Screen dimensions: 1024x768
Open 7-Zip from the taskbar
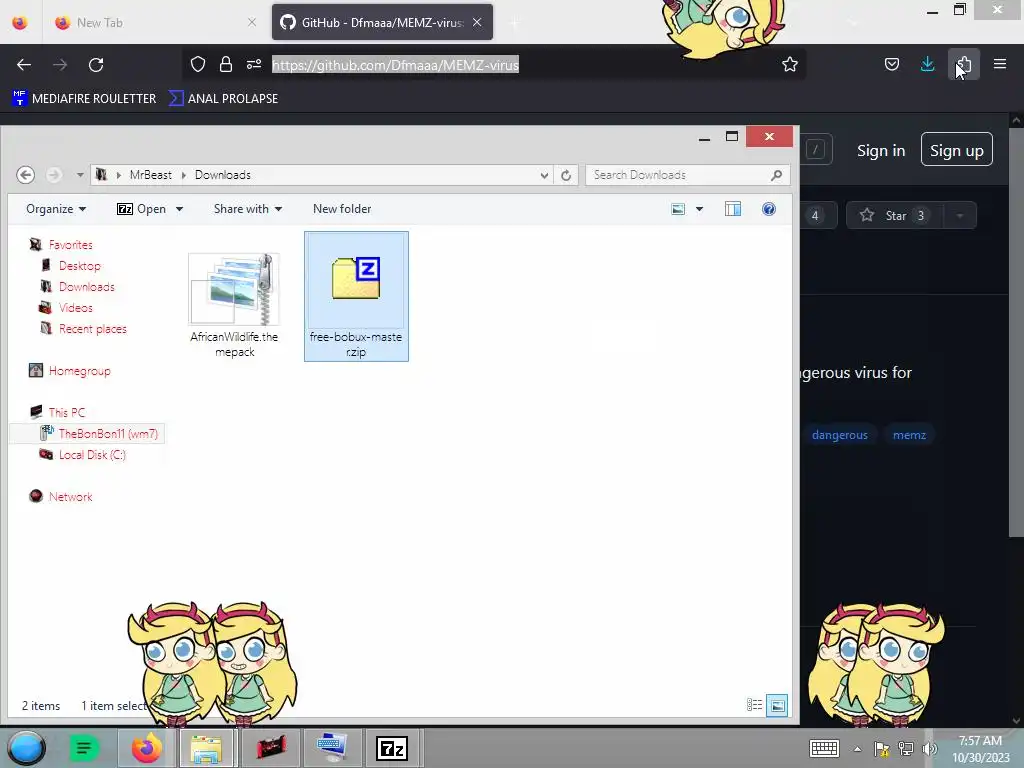(x=392, y=748)
